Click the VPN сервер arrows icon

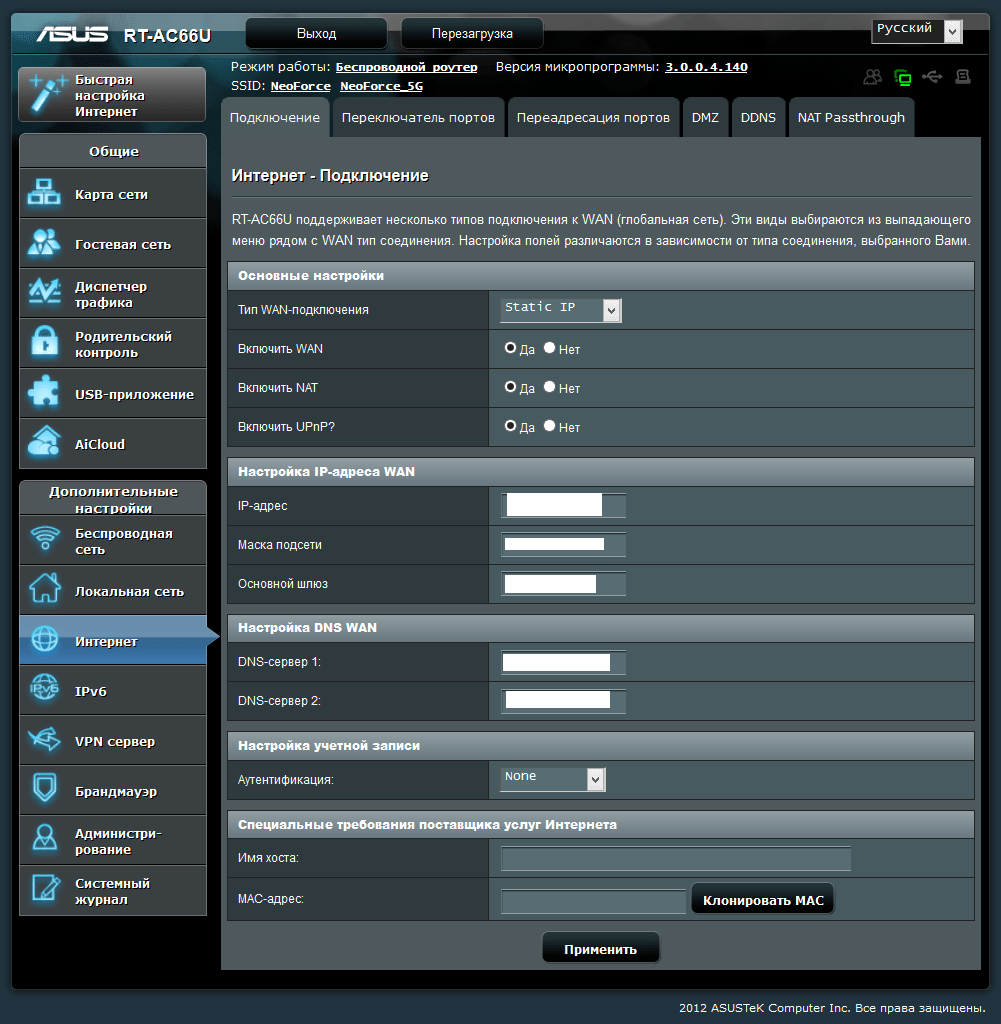(44, 739)
